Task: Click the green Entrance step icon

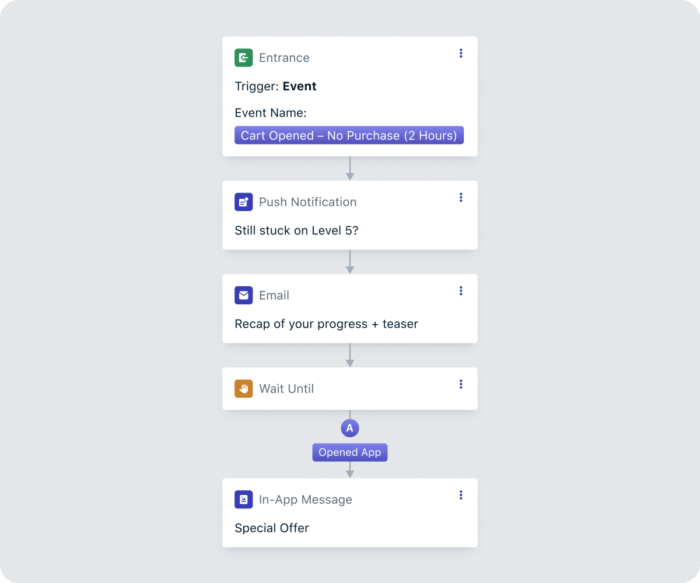Action: coord(244,58)
